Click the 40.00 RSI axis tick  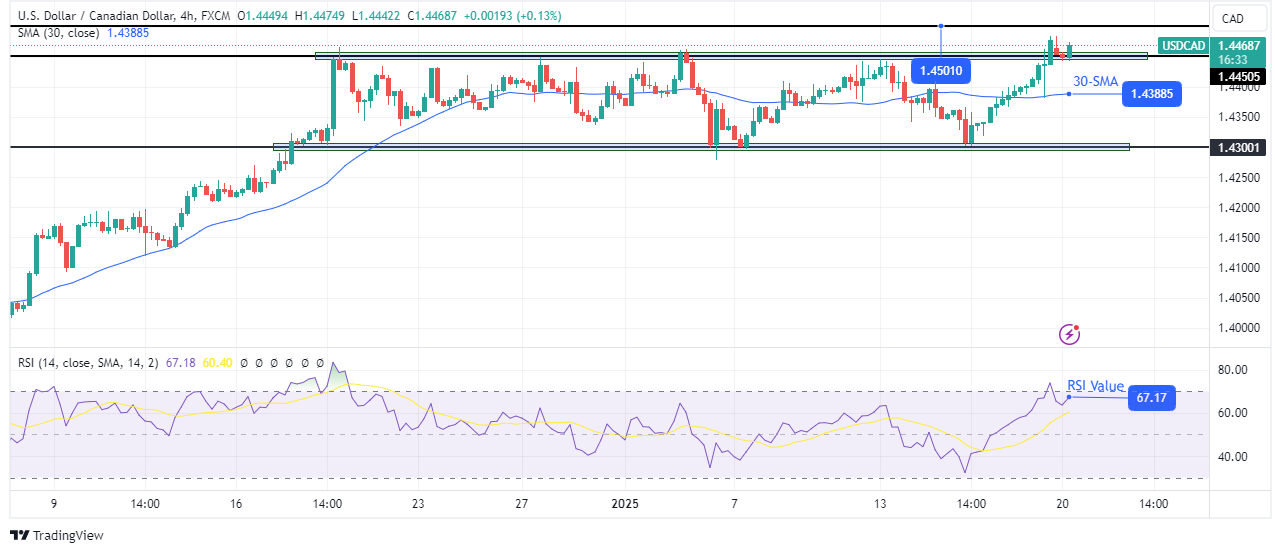(1232, 456)
